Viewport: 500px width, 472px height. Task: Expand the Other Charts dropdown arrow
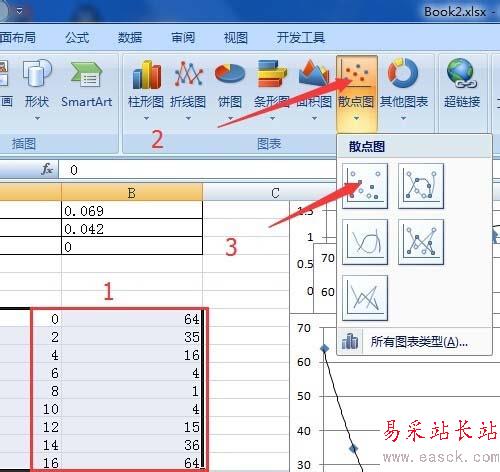point(403,118)
